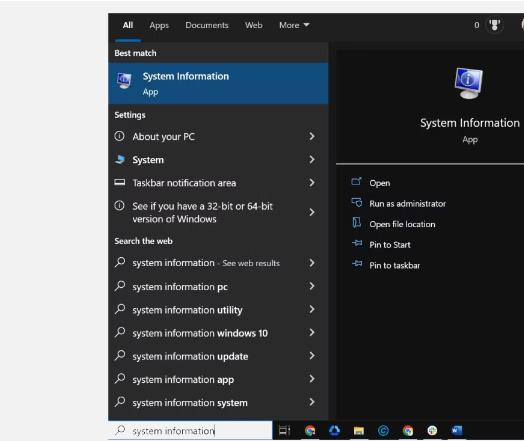
Task: Open first Chrome icon on taskbar
Action: coord(310,431)
